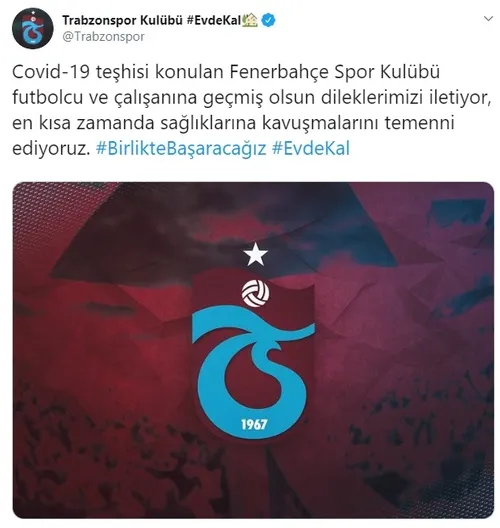Click the 1967 year on the crest
This screenshot has width=500, height=528.
[x=254, y=424]
